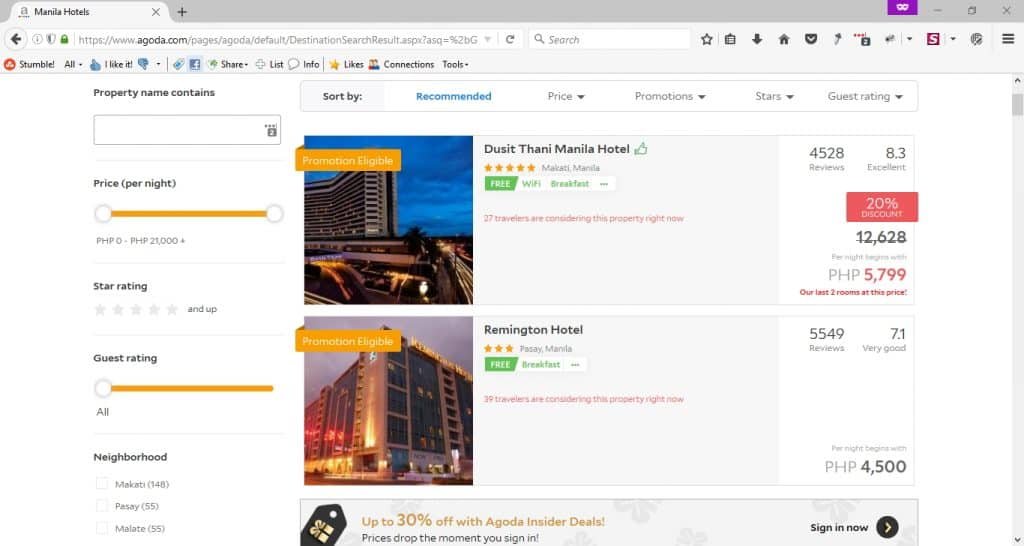1024x546 pixels.
Task: Open Likes with the star icon
Action: coord(346,64)
